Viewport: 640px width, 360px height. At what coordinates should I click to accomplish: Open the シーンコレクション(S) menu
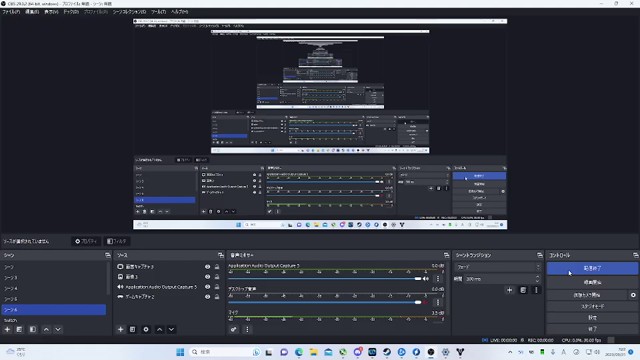pyautogui.click(x=129, y=12)
